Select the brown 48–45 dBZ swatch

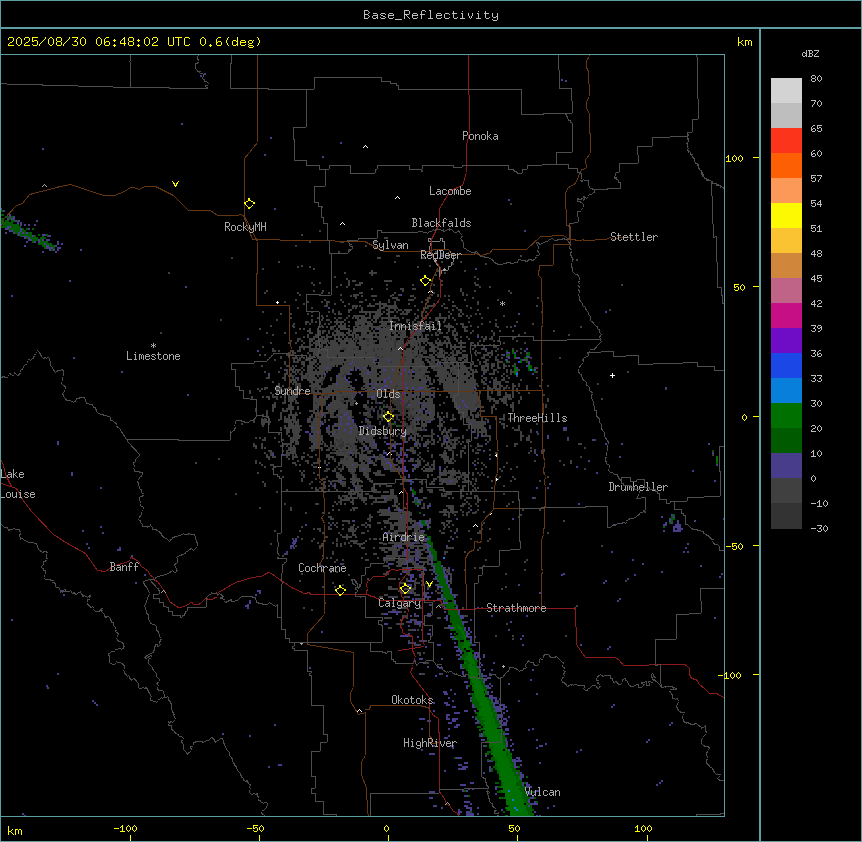tap(786, 265)
